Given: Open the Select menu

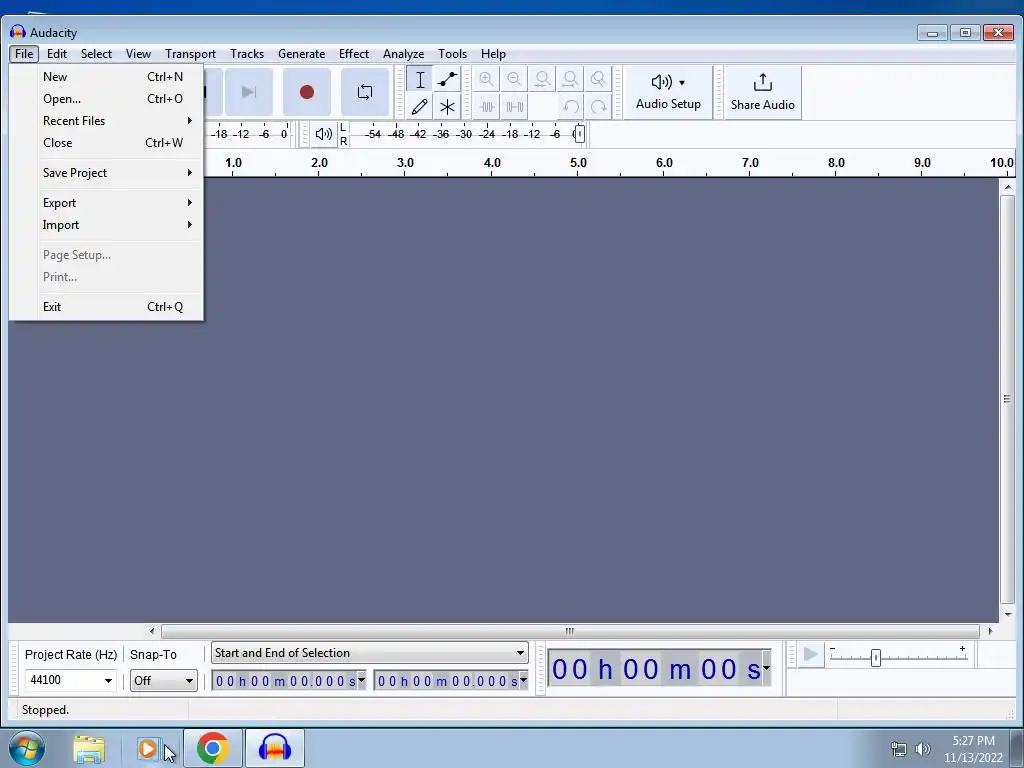Looking at the screenshot, I should coord(96,54).
